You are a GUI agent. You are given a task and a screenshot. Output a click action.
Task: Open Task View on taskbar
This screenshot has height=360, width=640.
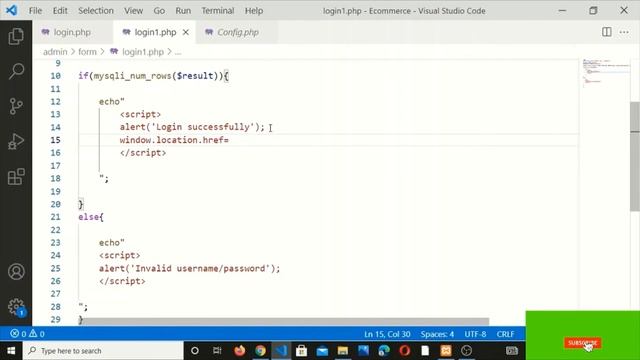tap(217, 351)
